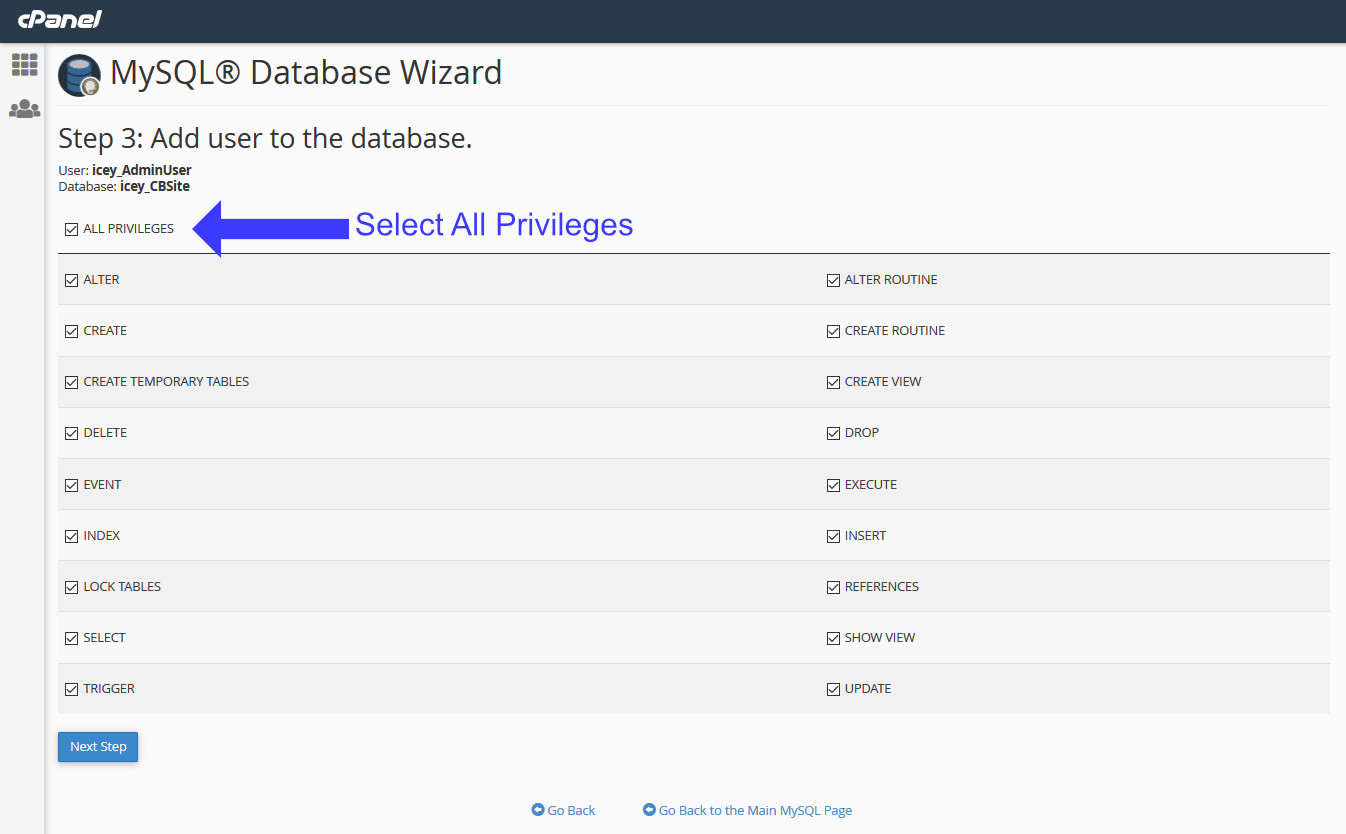1346x834 pixels.
Task: Open the apps grid sidebar icon
Action: pos(24,65)
